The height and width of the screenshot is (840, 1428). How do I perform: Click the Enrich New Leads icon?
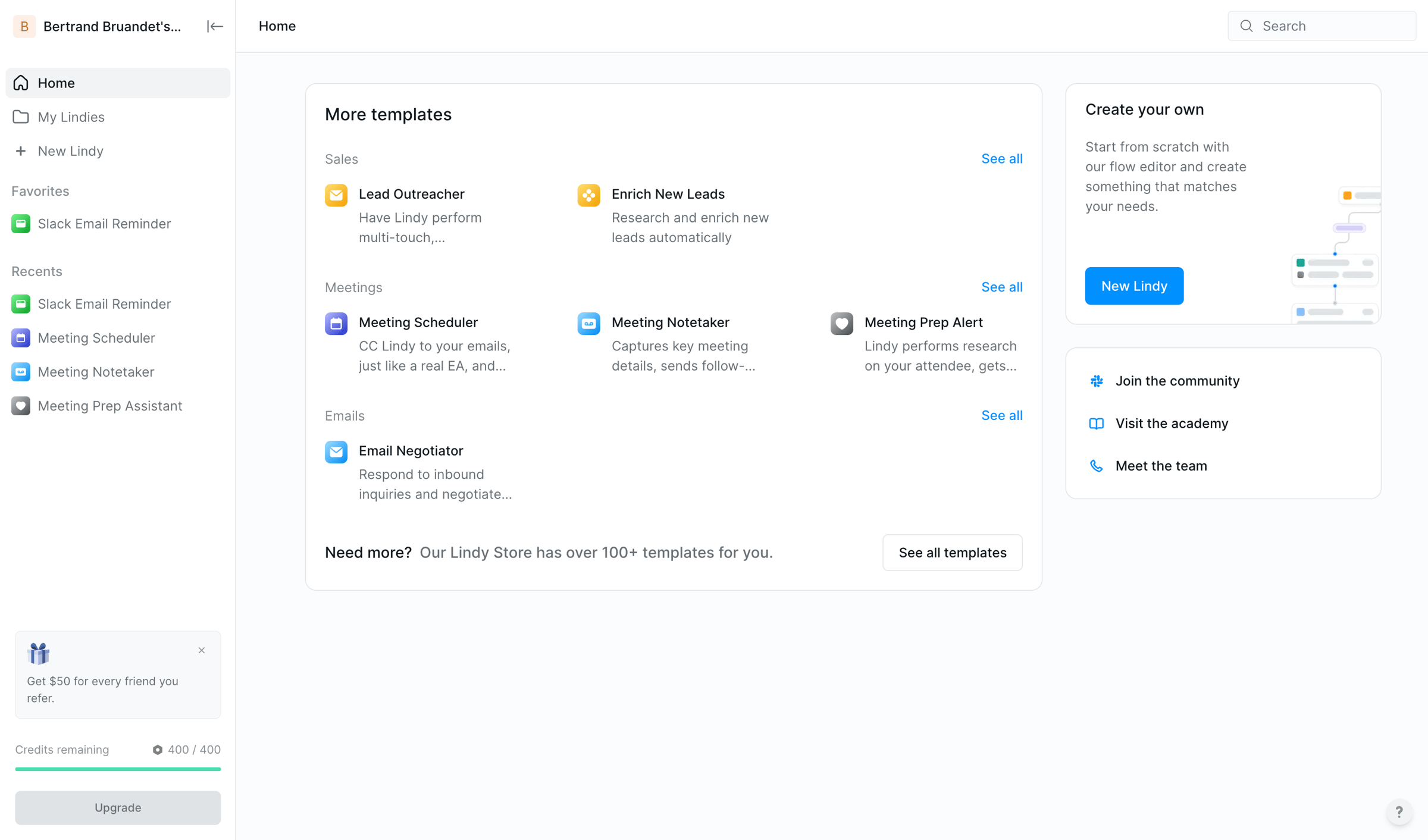[x=588, y=195]
